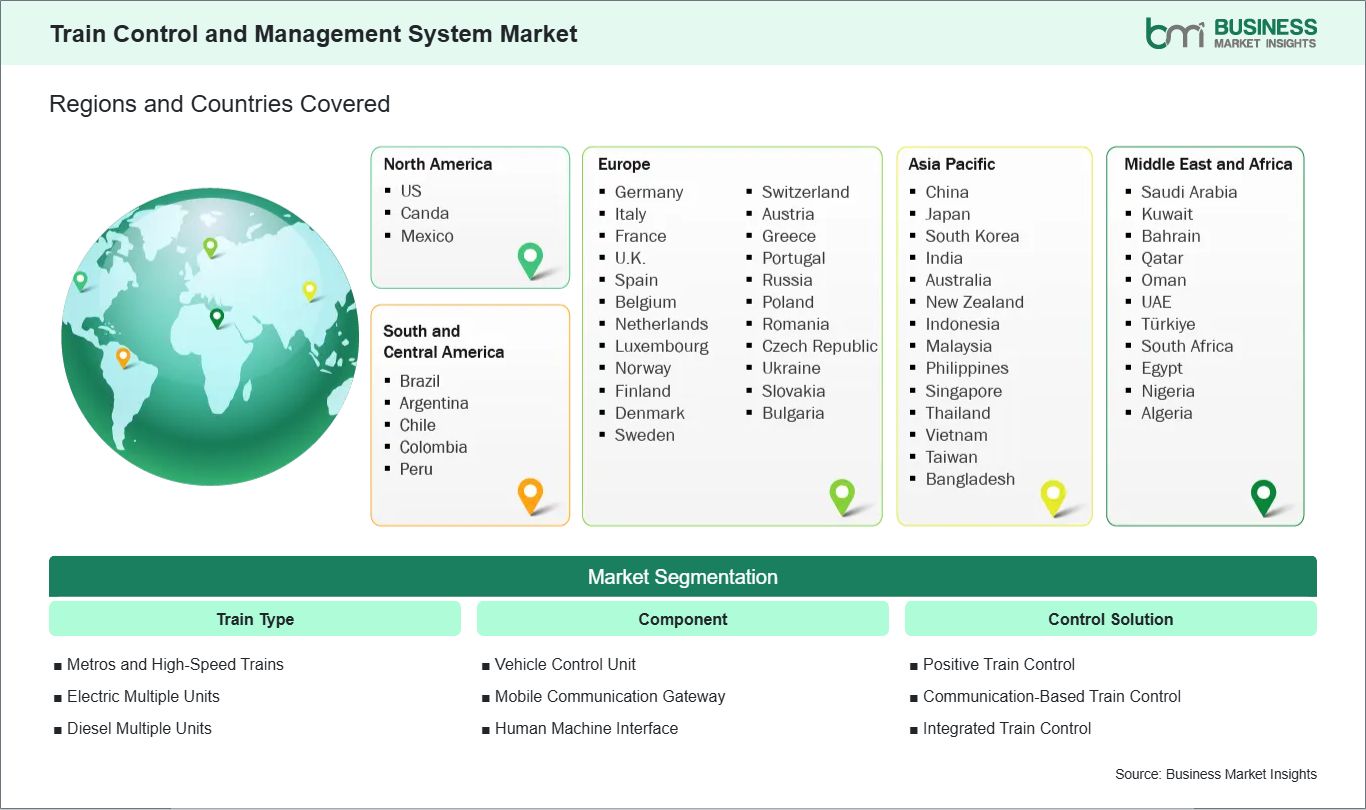The image size is (1366, 810).
Task: Select the dark green pin at globe center
Action: (x=217, y=317)
